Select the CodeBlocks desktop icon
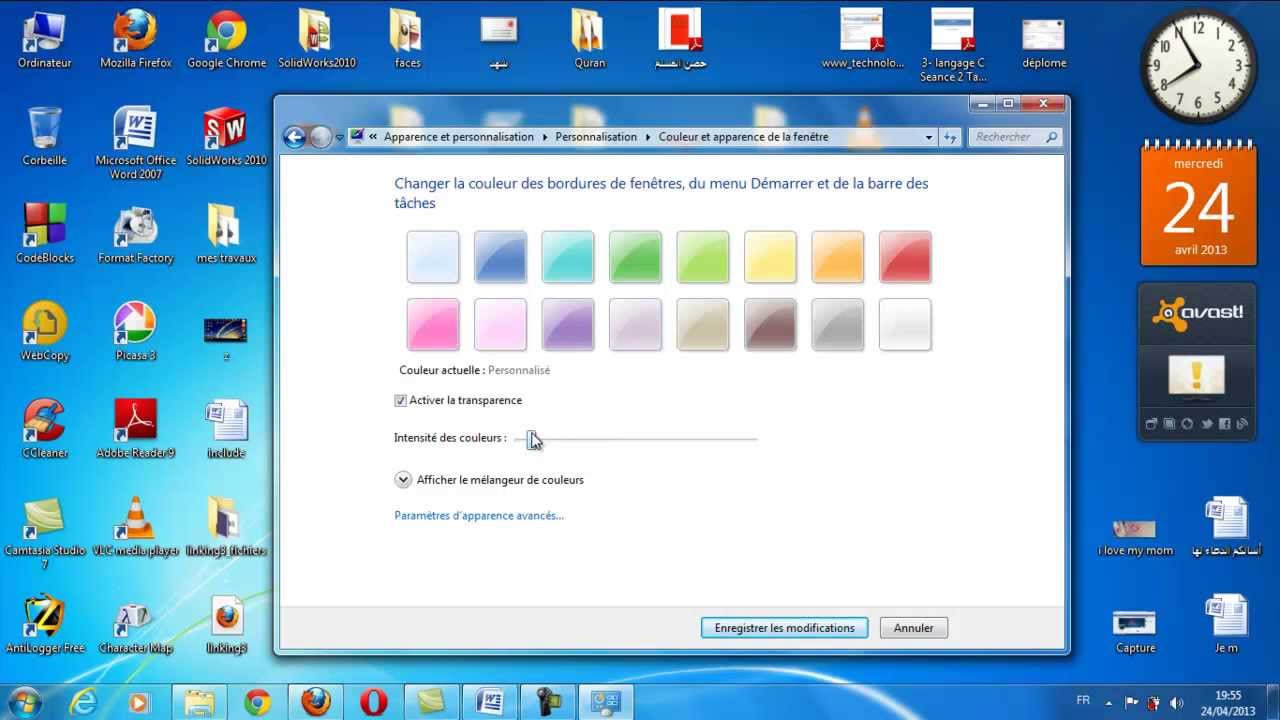Viewport: 1280px width, 720px height. point(45,233)
